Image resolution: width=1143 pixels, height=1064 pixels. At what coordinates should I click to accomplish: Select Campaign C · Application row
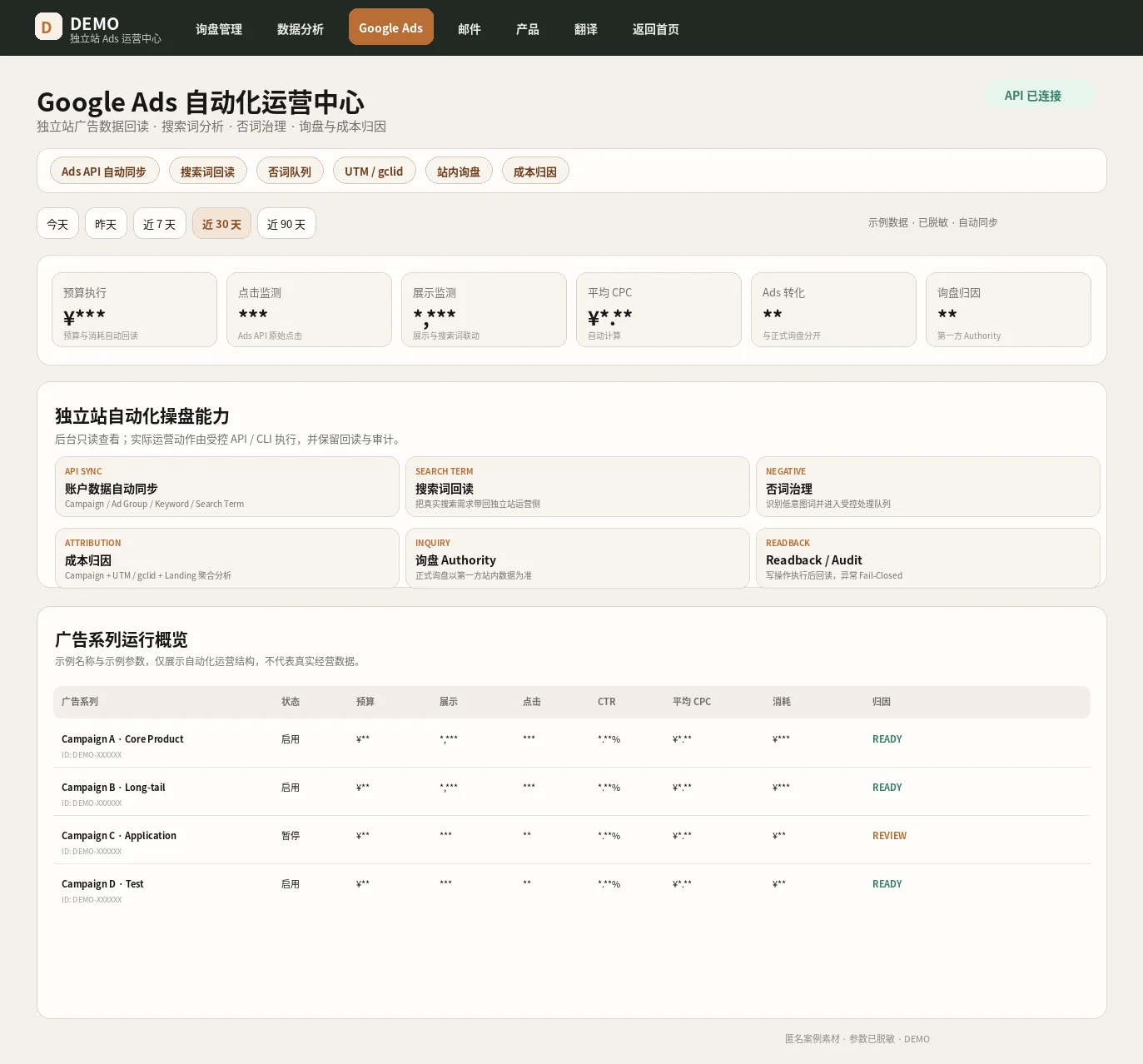(x=572, y=840)
